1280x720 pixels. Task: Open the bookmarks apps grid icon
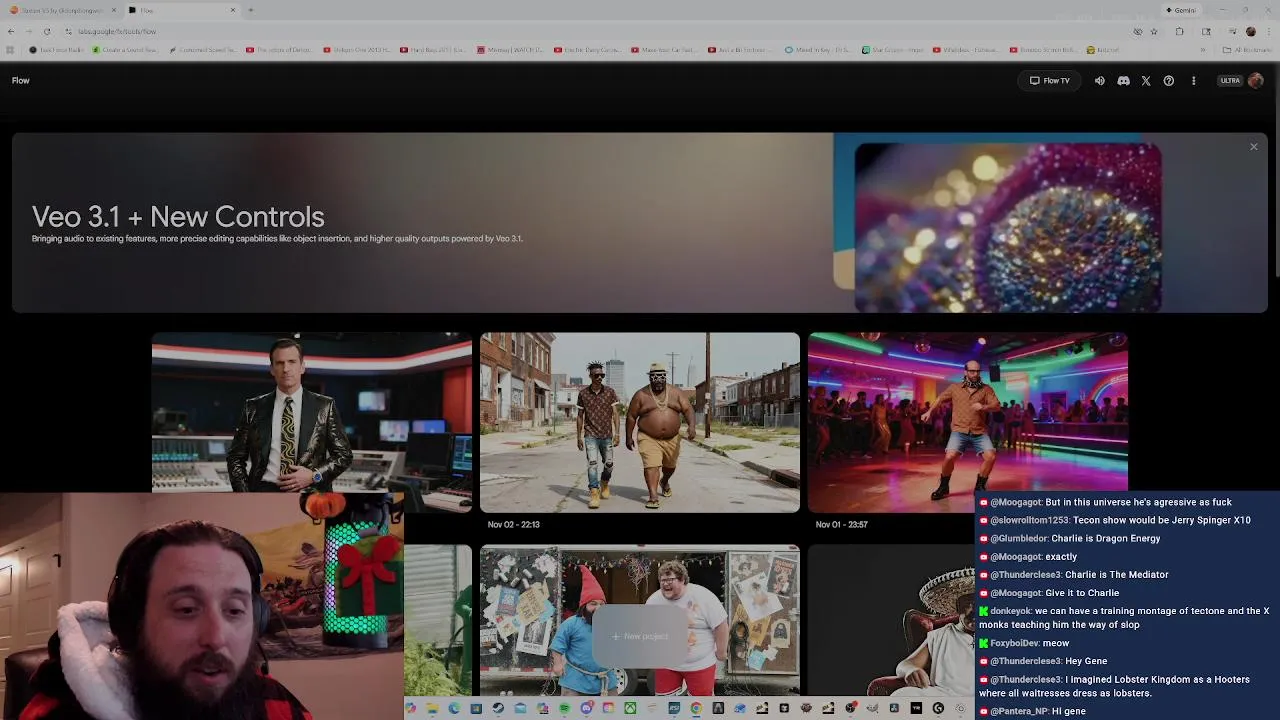coord(10,49)
